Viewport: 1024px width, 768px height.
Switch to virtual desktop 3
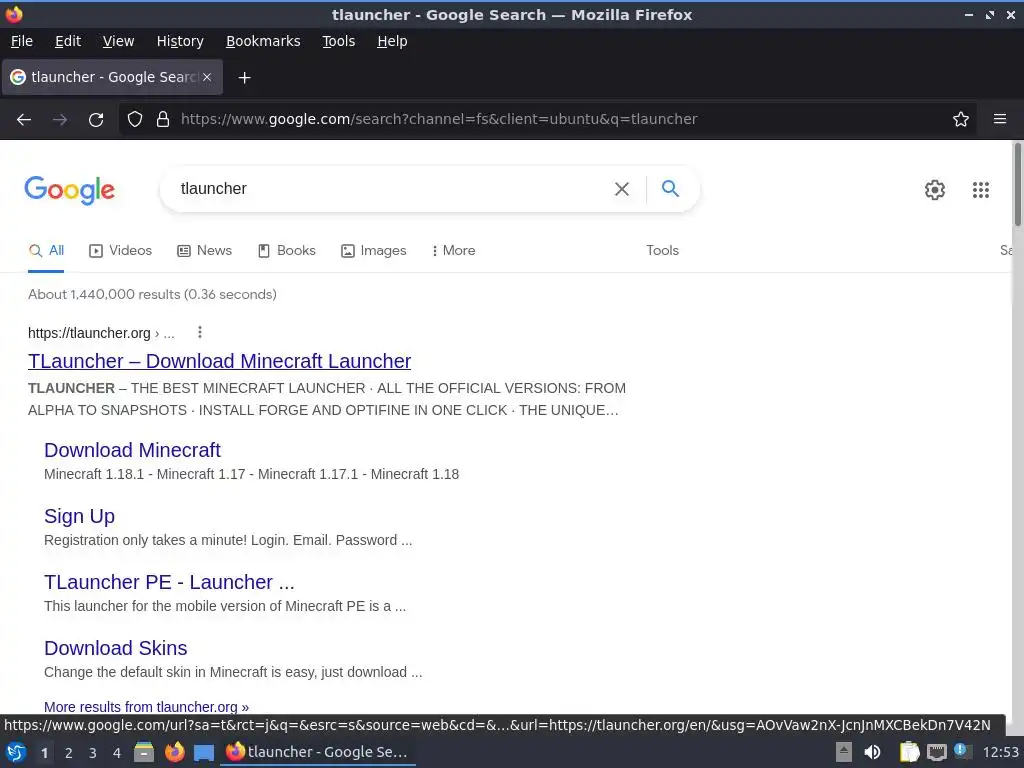coord(93,753)
